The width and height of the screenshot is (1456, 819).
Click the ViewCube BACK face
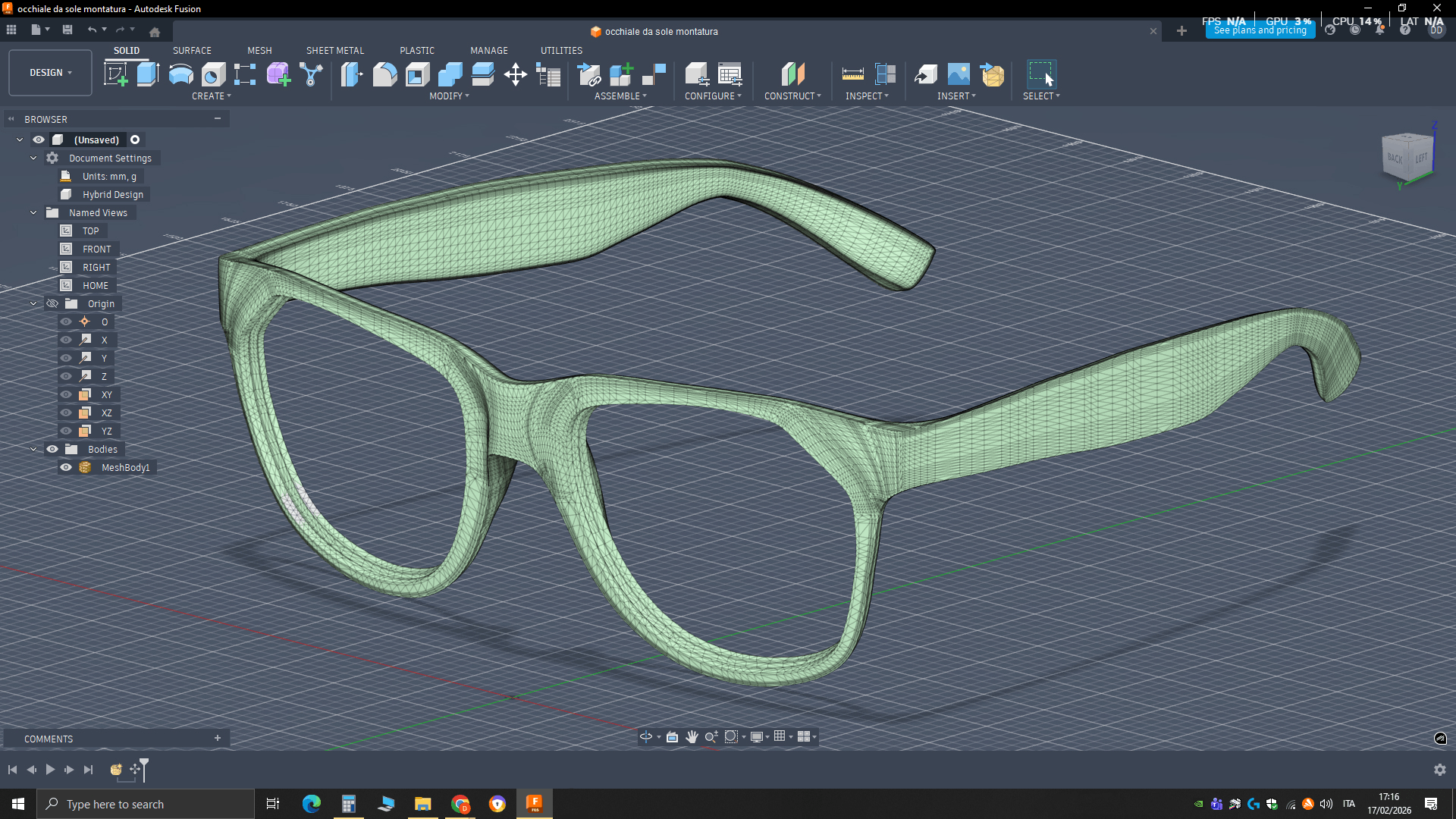(x=1395, y=158)
